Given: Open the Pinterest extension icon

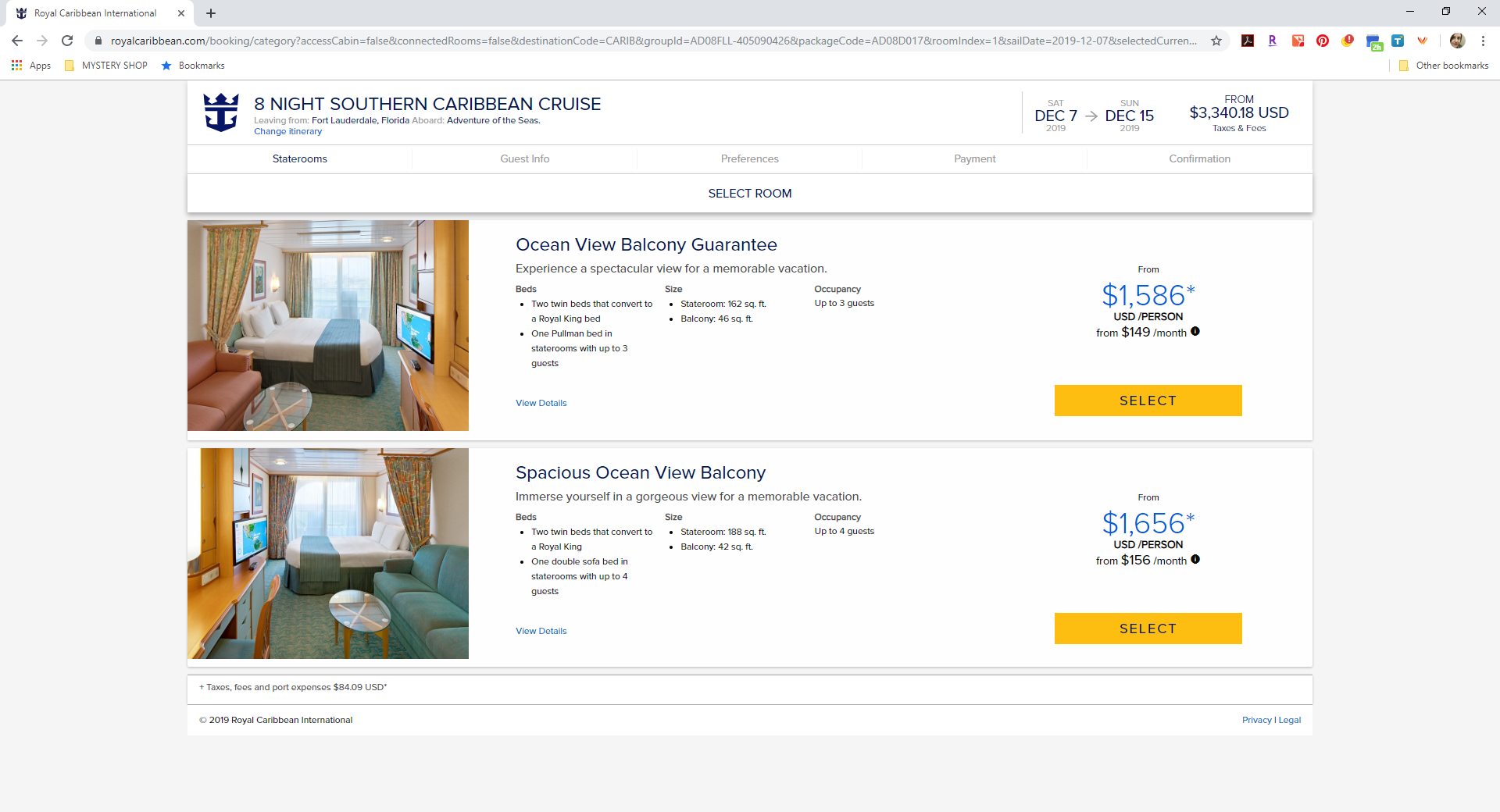Looking at the screenshot, I should [x=1323, y=41].
